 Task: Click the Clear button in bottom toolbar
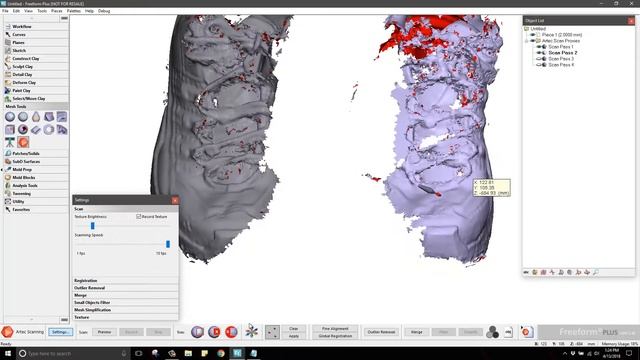pyautogui.click(x=293, y=328)
